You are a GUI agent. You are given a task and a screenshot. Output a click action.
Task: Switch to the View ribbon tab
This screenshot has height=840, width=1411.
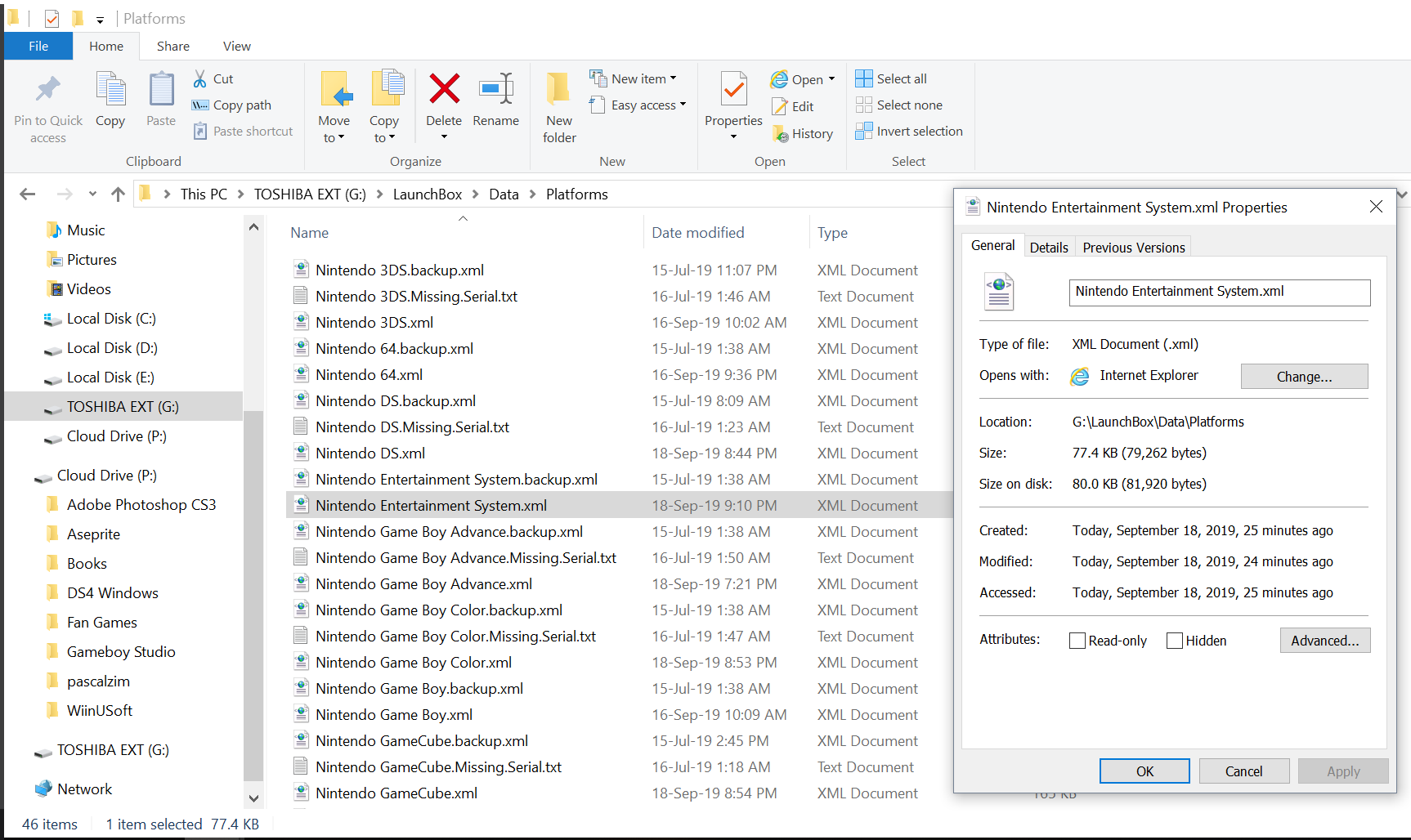pyautogui.click(x=237, y=47)
